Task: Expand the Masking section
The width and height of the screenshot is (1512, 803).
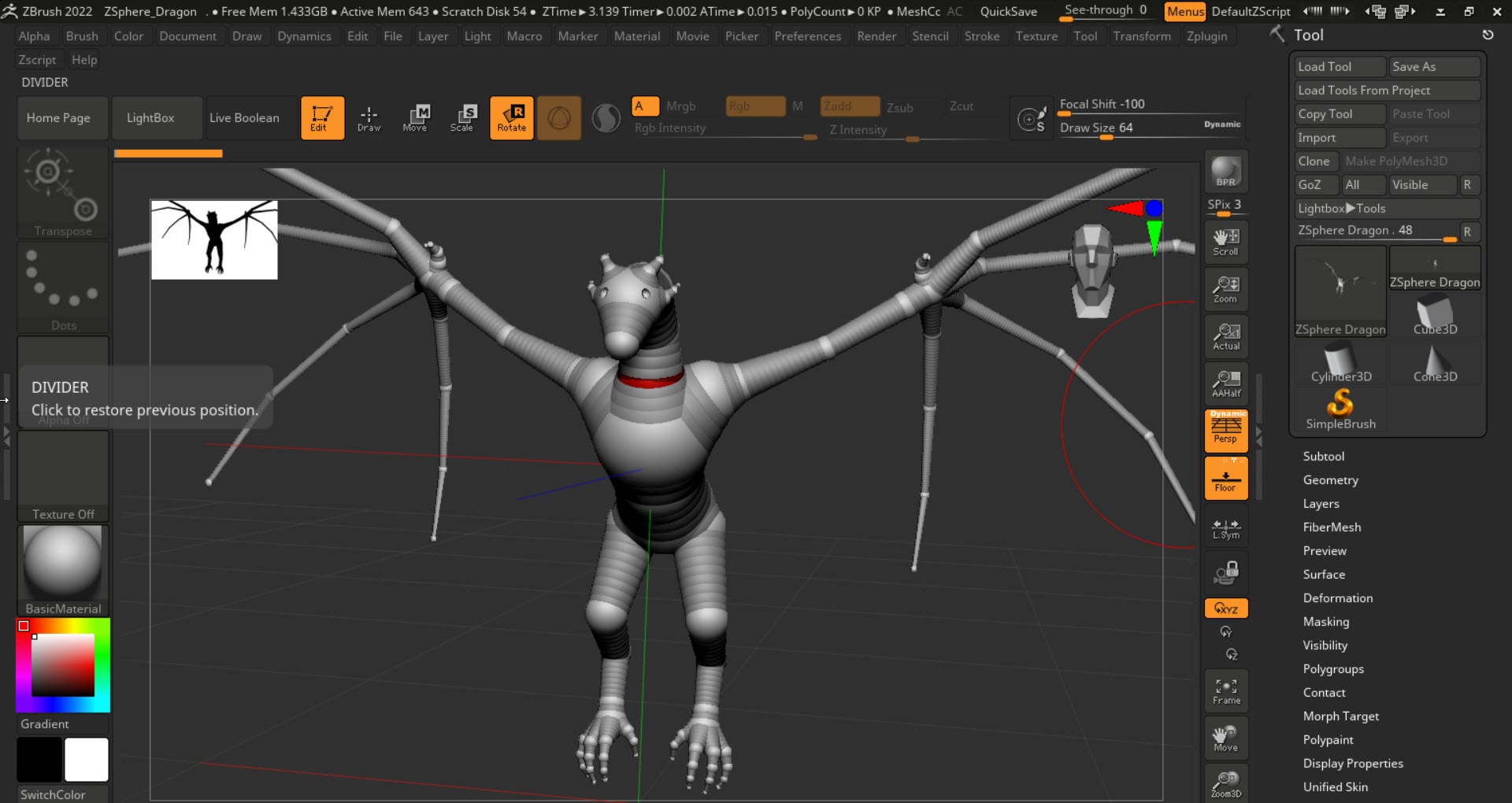Action: (1325, 622)
